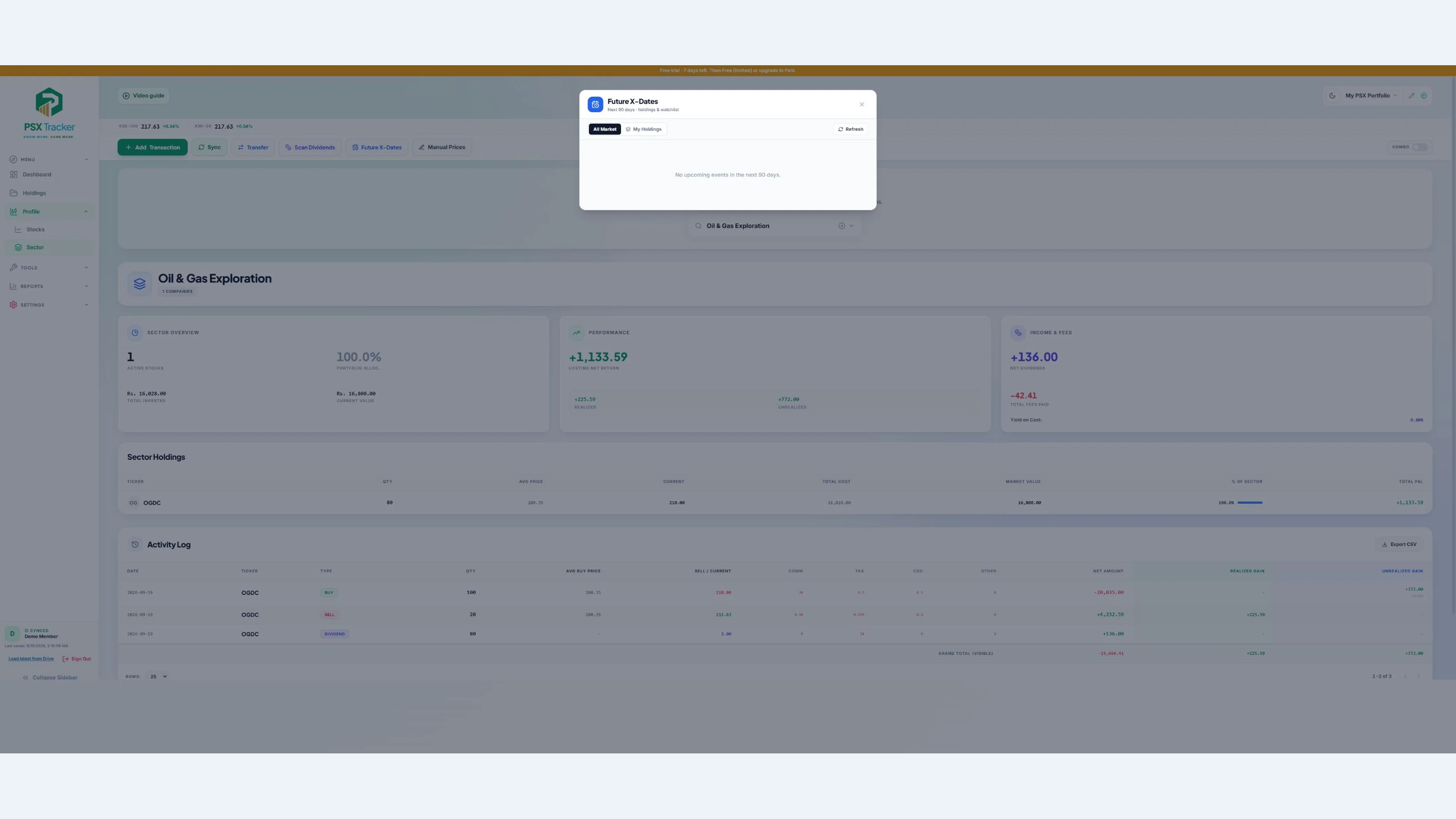Expand the Tools sidebar section
This screenshot has height=819, width=1456.
(x=49, y=267)
